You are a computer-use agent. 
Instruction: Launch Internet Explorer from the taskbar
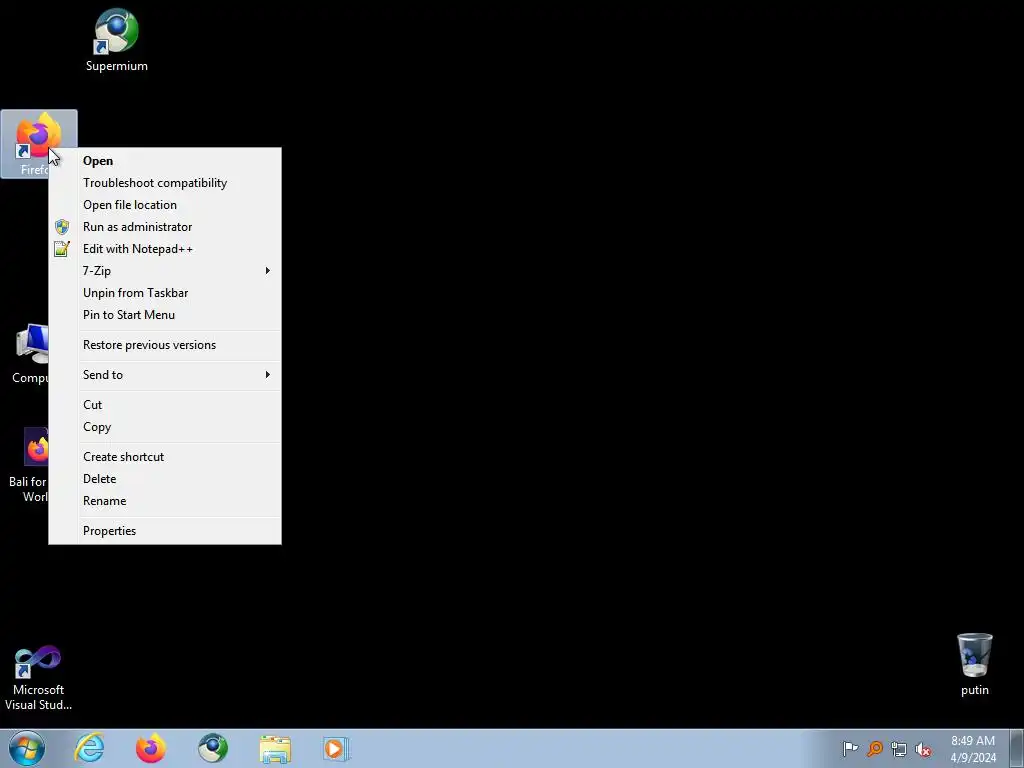tap(89, 748)
